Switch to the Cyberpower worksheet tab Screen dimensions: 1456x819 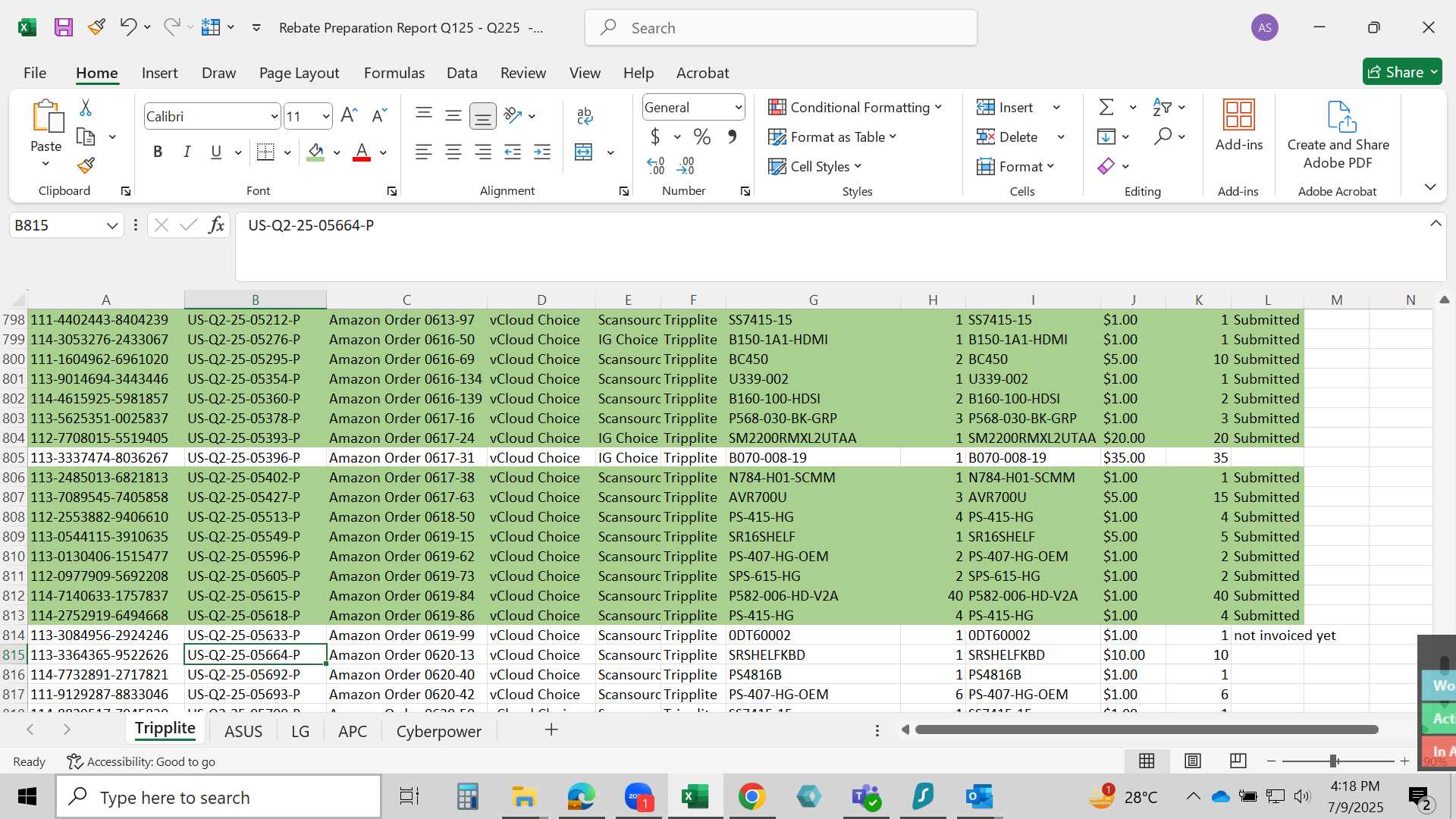point(439,731)
